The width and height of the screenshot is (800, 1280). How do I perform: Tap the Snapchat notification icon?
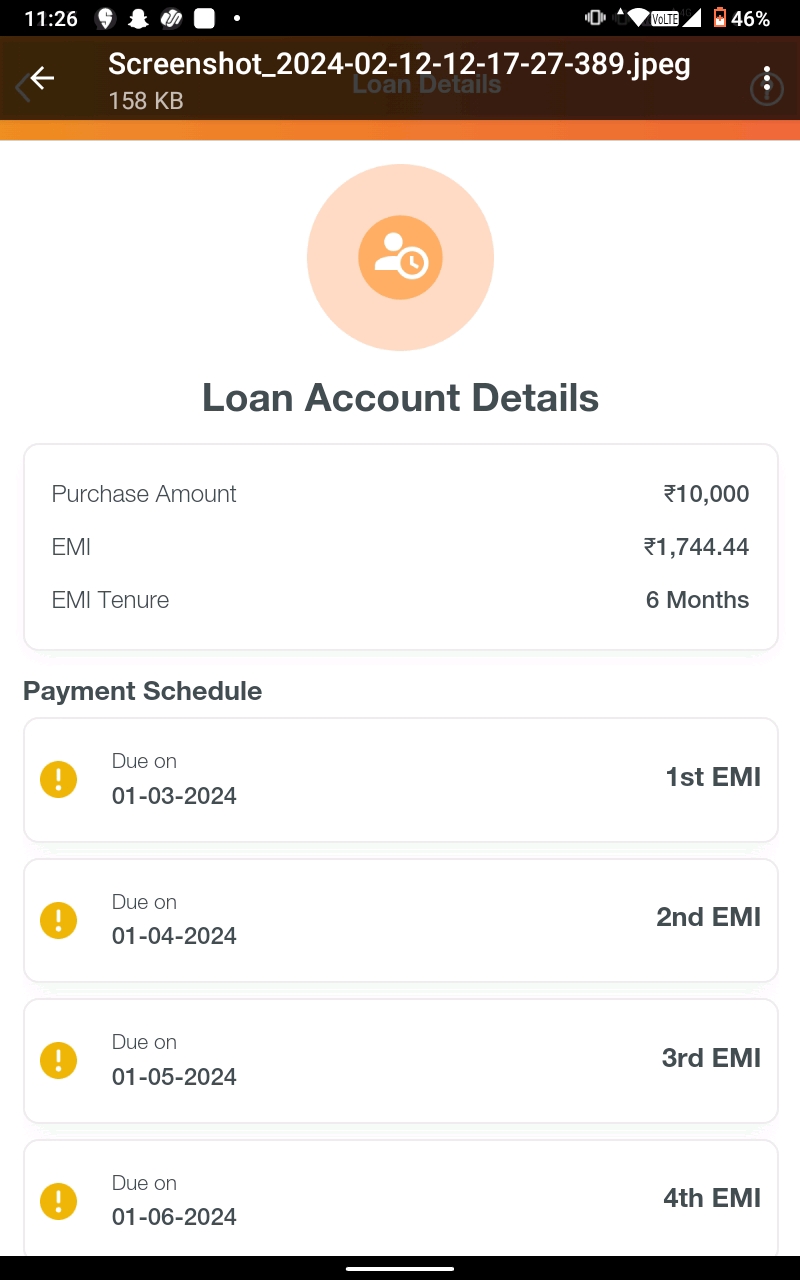pyautogui.click(x=137, y=18)
